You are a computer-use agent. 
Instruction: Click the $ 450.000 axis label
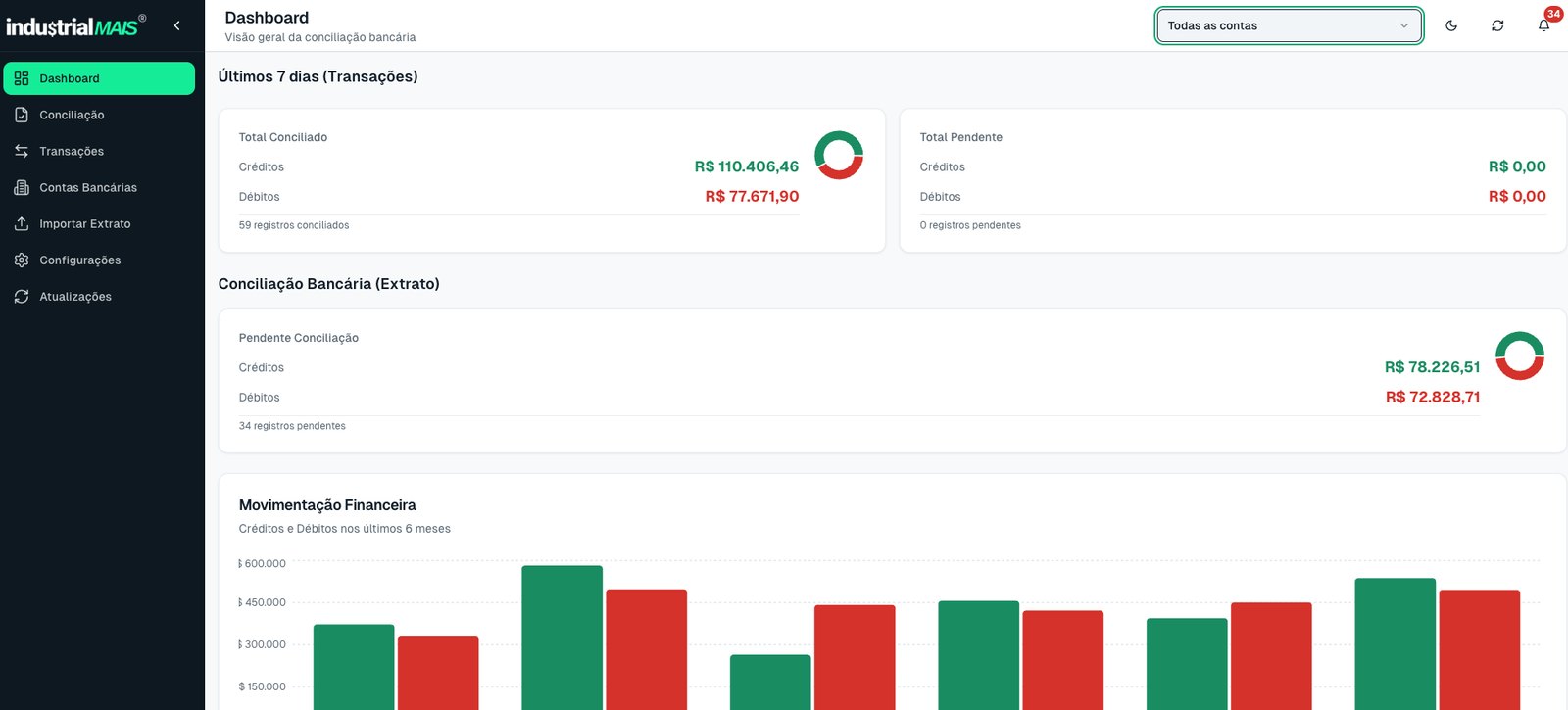263,602
